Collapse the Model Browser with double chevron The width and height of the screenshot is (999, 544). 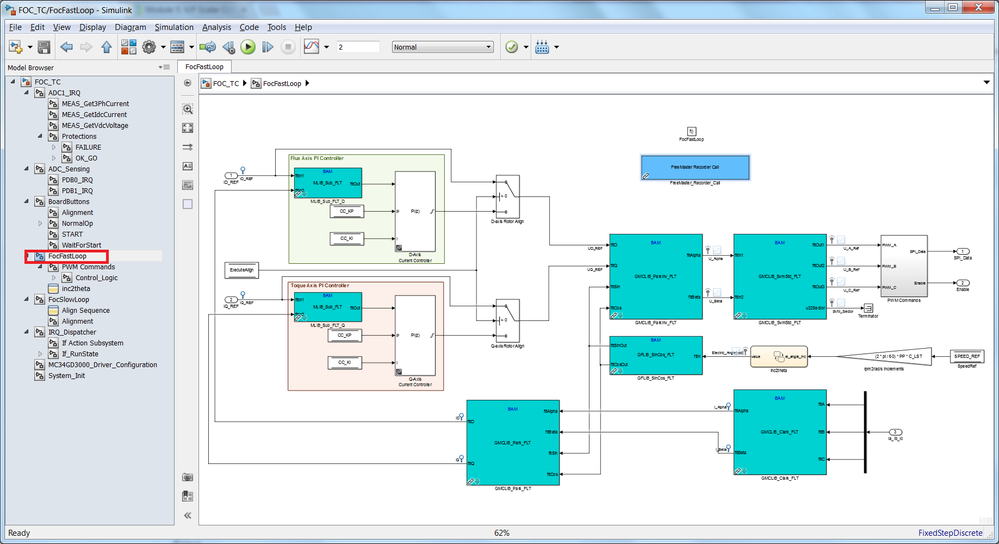(x=187, y=515)
